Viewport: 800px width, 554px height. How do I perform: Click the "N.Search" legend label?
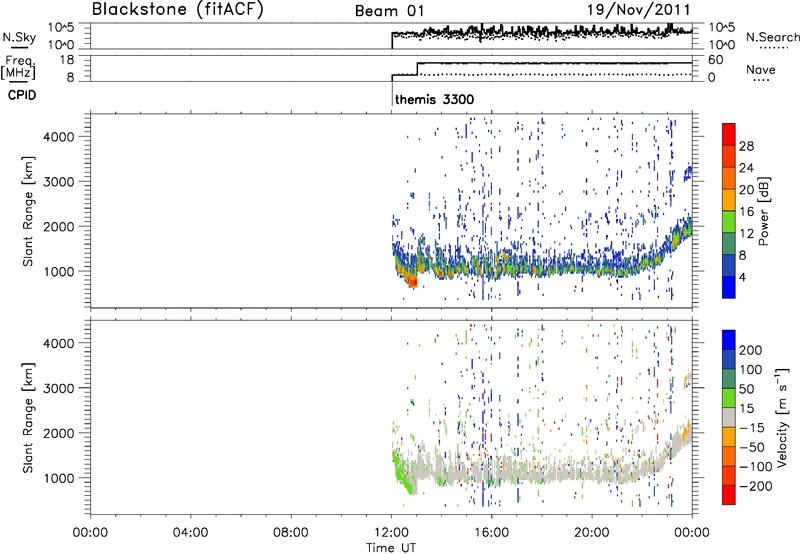pos(773,37)
